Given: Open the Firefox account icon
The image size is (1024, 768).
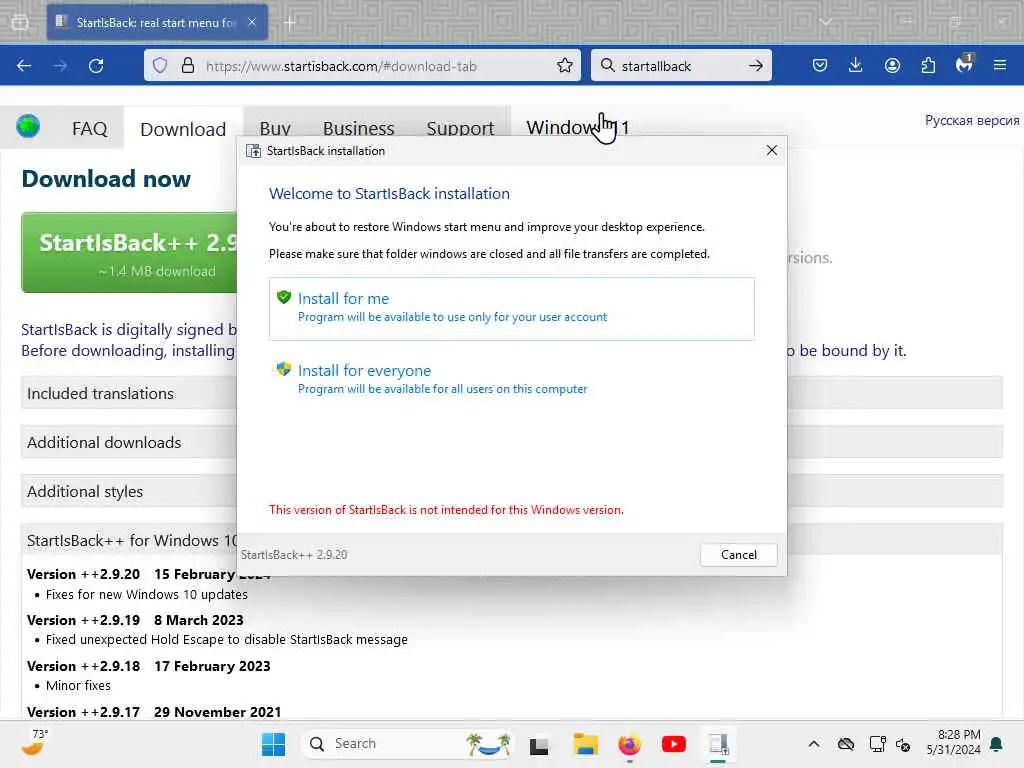Looking at the screenshot, I should pyautogui.click(x=892, y=65).
